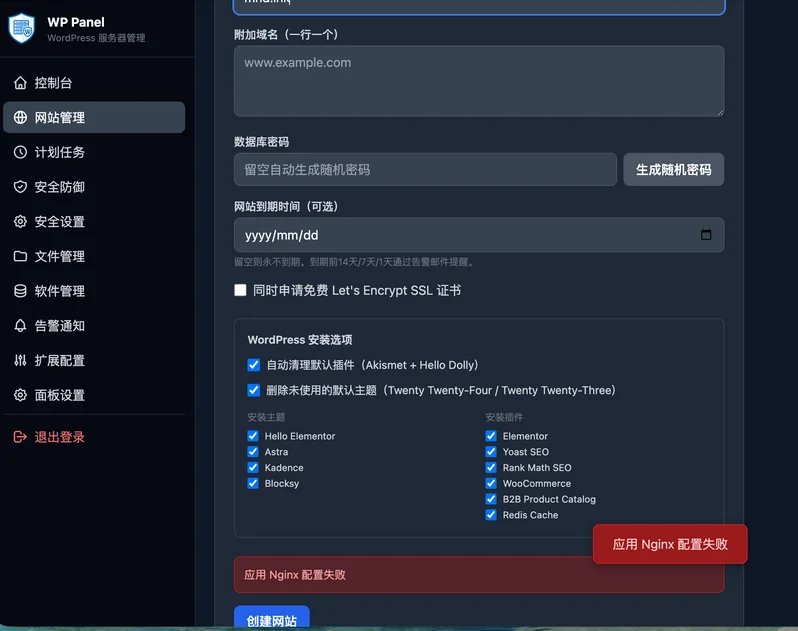The width and height of the screenshot is (798, 631).
Task: Click the gear icon beside 面板设置
Action: (20, 395)
